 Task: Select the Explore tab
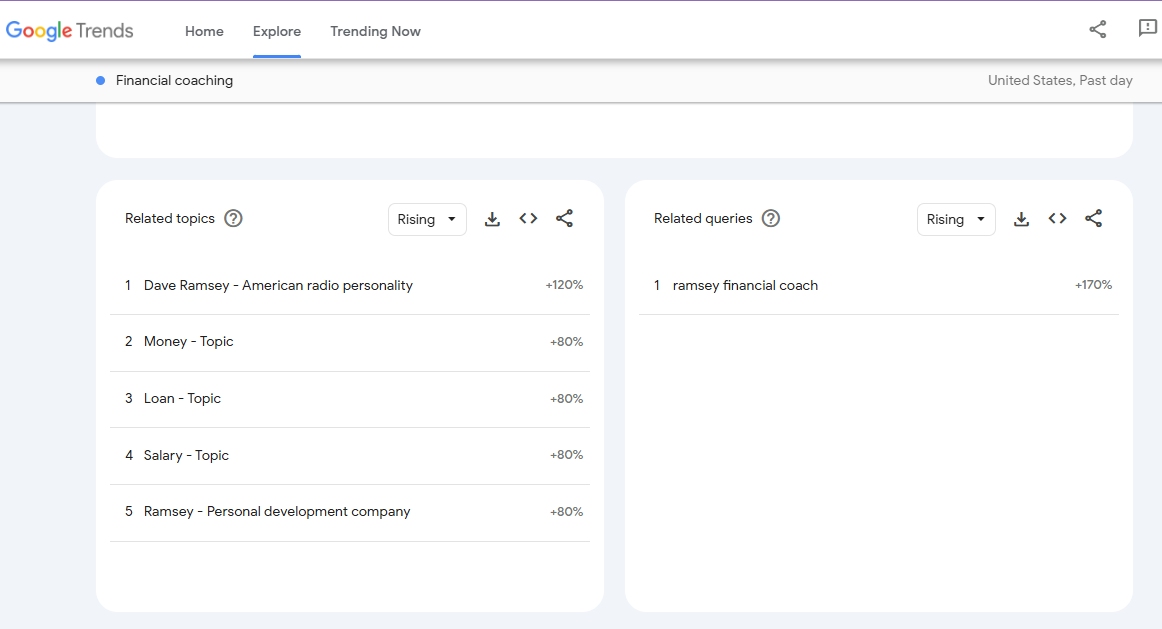(x=276, y=31)
